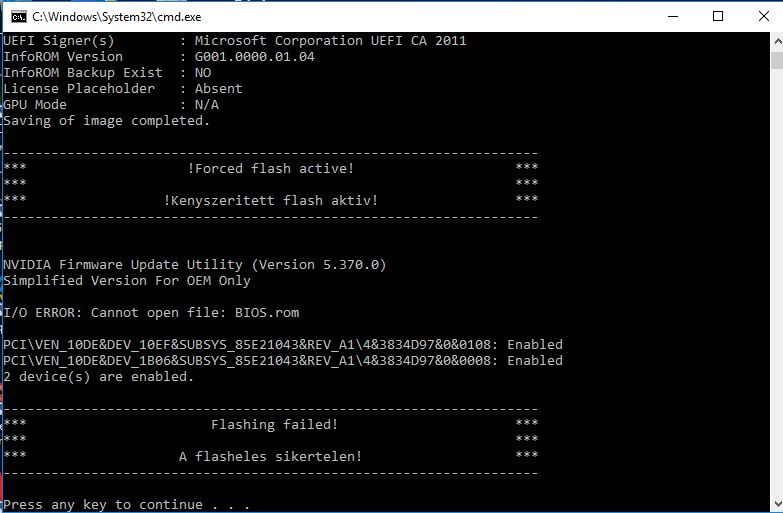
Task: Click the vertical scrollbar thumb
Action: click(777, 60)
